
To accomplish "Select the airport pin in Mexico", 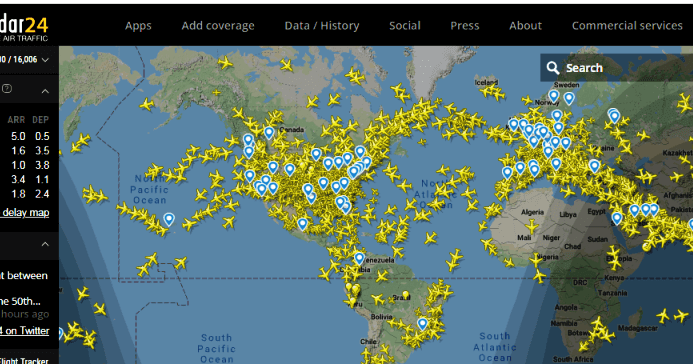I will [302, 224].
